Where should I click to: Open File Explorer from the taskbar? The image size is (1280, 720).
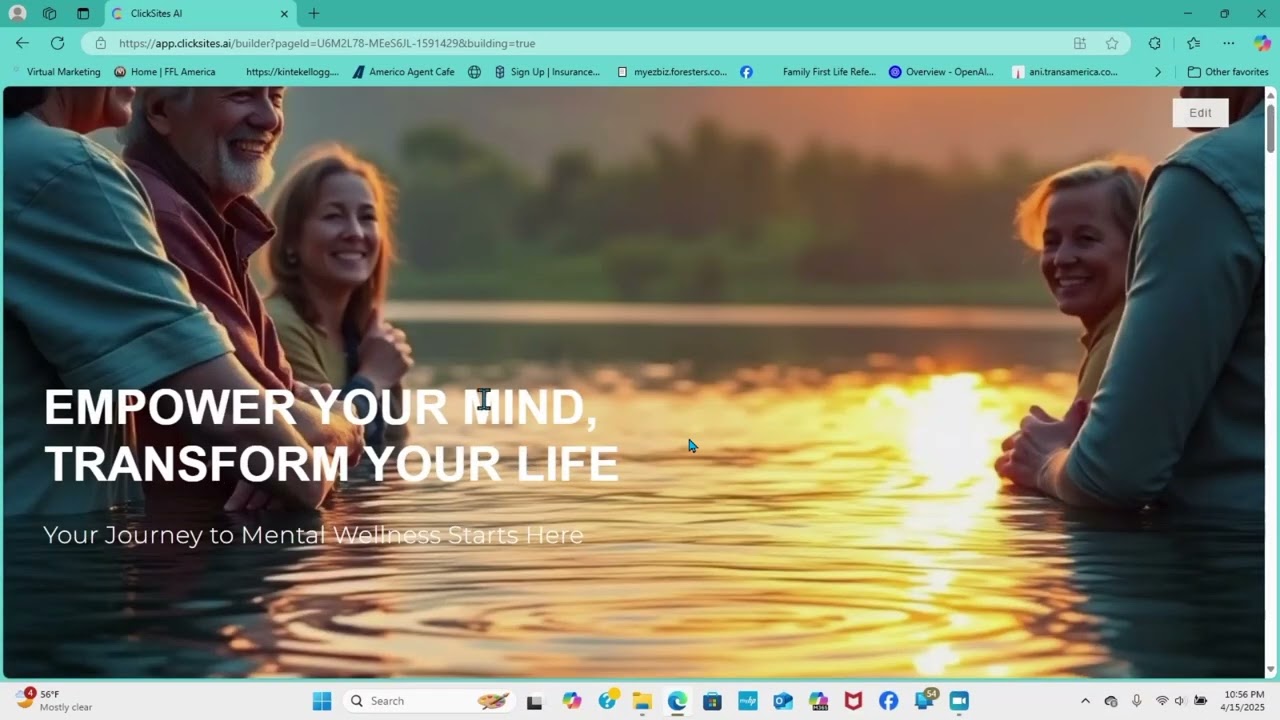click(642, 701)
